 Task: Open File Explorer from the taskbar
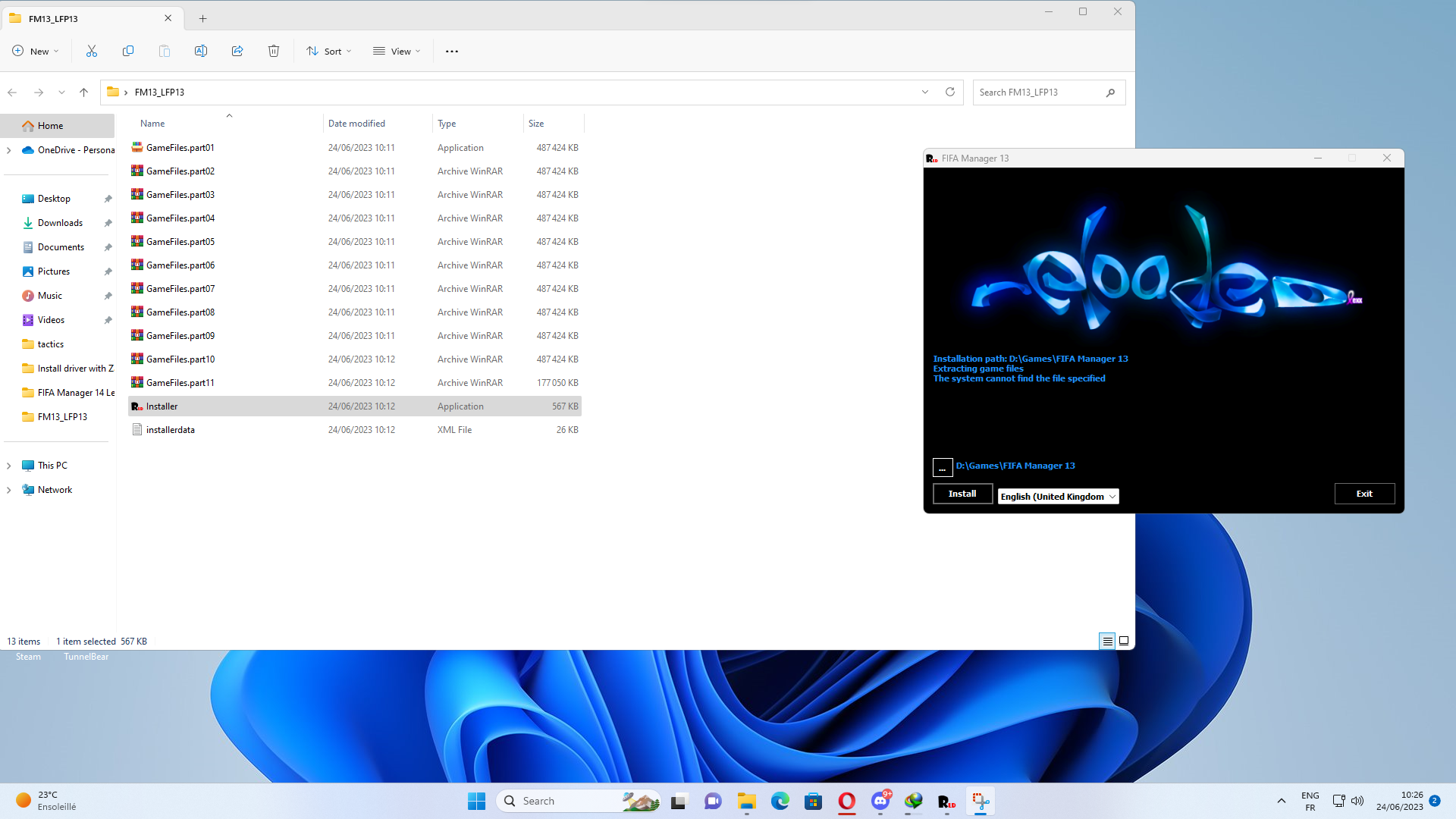[747, 801]
